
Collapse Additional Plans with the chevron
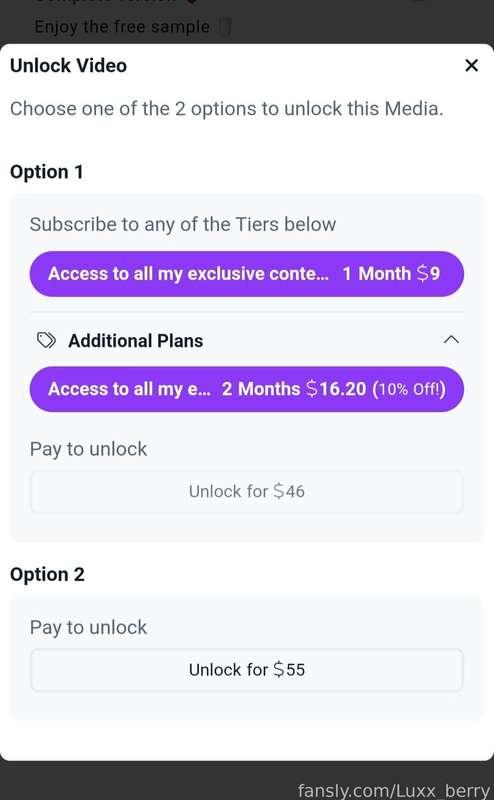[451, 339]
